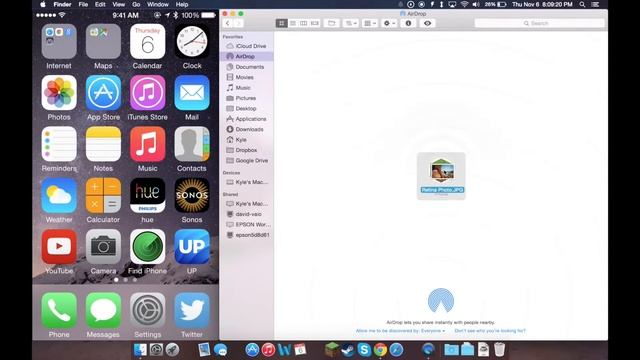Select david-vaio under Shared
Screen dimensions: 640x360
247,214
